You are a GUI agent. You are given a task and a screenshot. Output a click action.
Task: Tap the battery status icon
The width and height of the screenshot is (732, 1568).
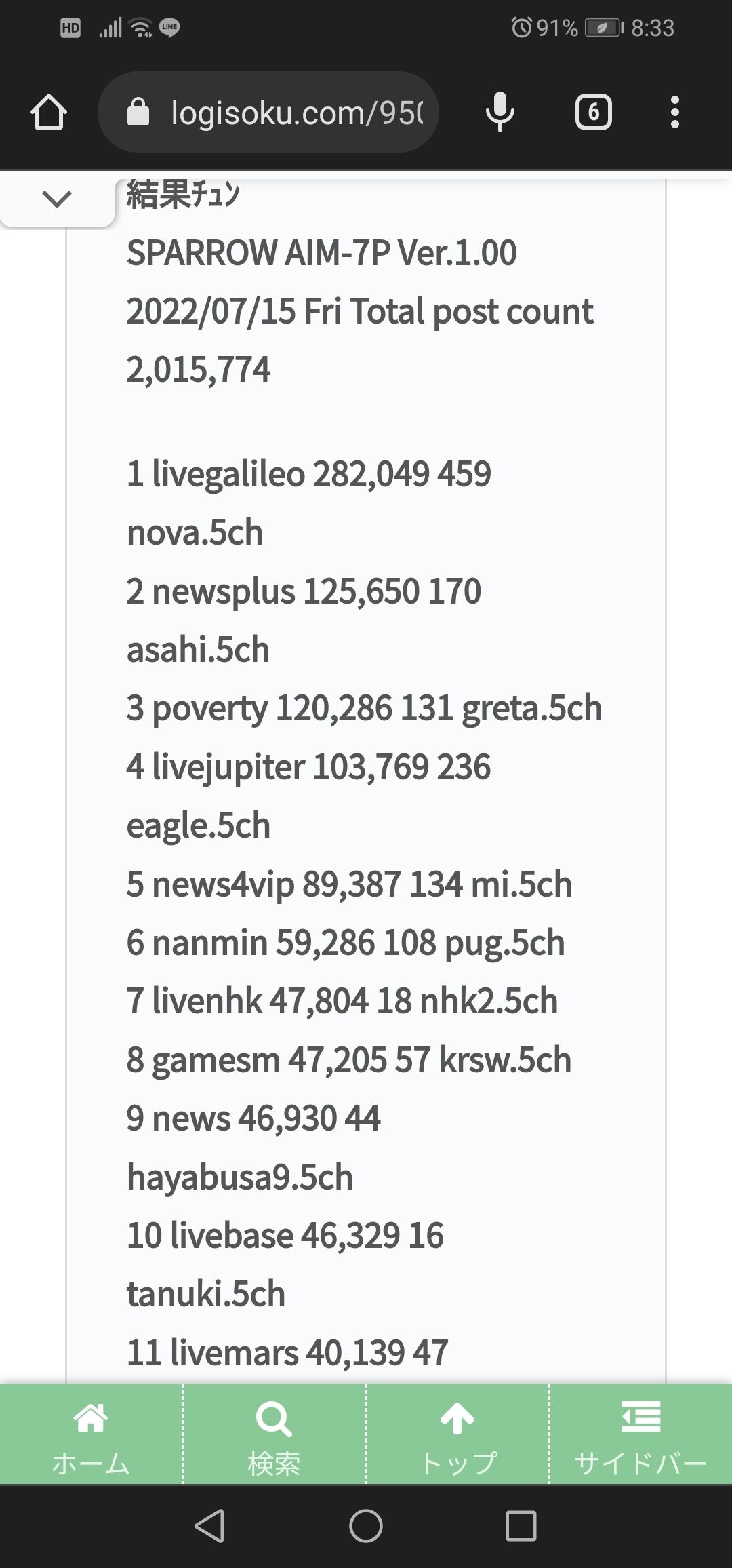(x=604, y=28)
